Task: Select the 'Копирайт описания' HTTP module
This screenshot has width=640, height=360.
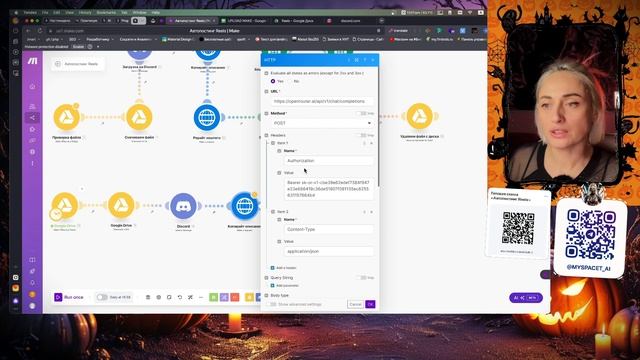Action: coord(244,206)
